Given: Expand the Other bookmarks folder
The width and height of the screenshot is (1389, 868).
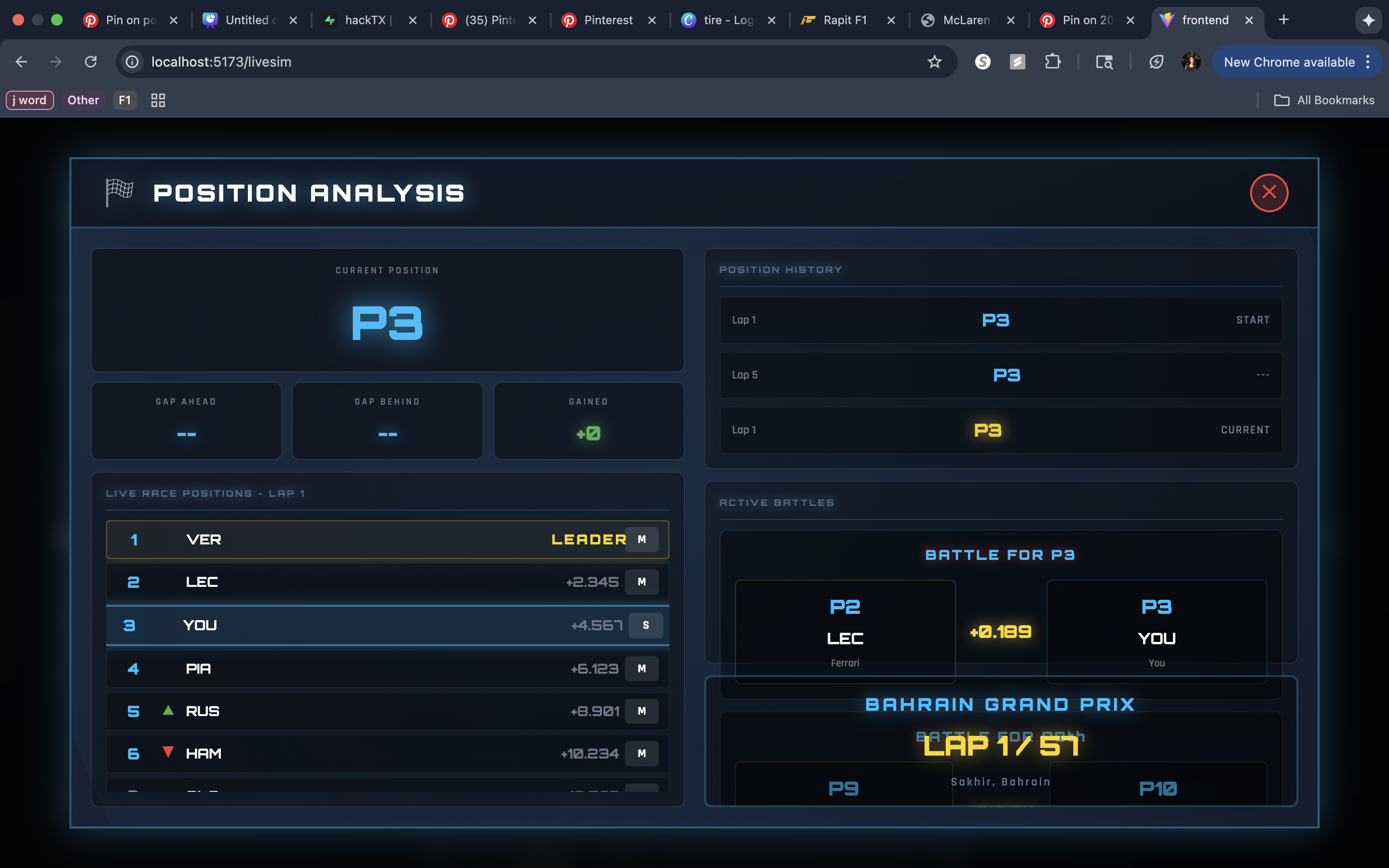Looking at the screenshot, I should tap(83, 100).
